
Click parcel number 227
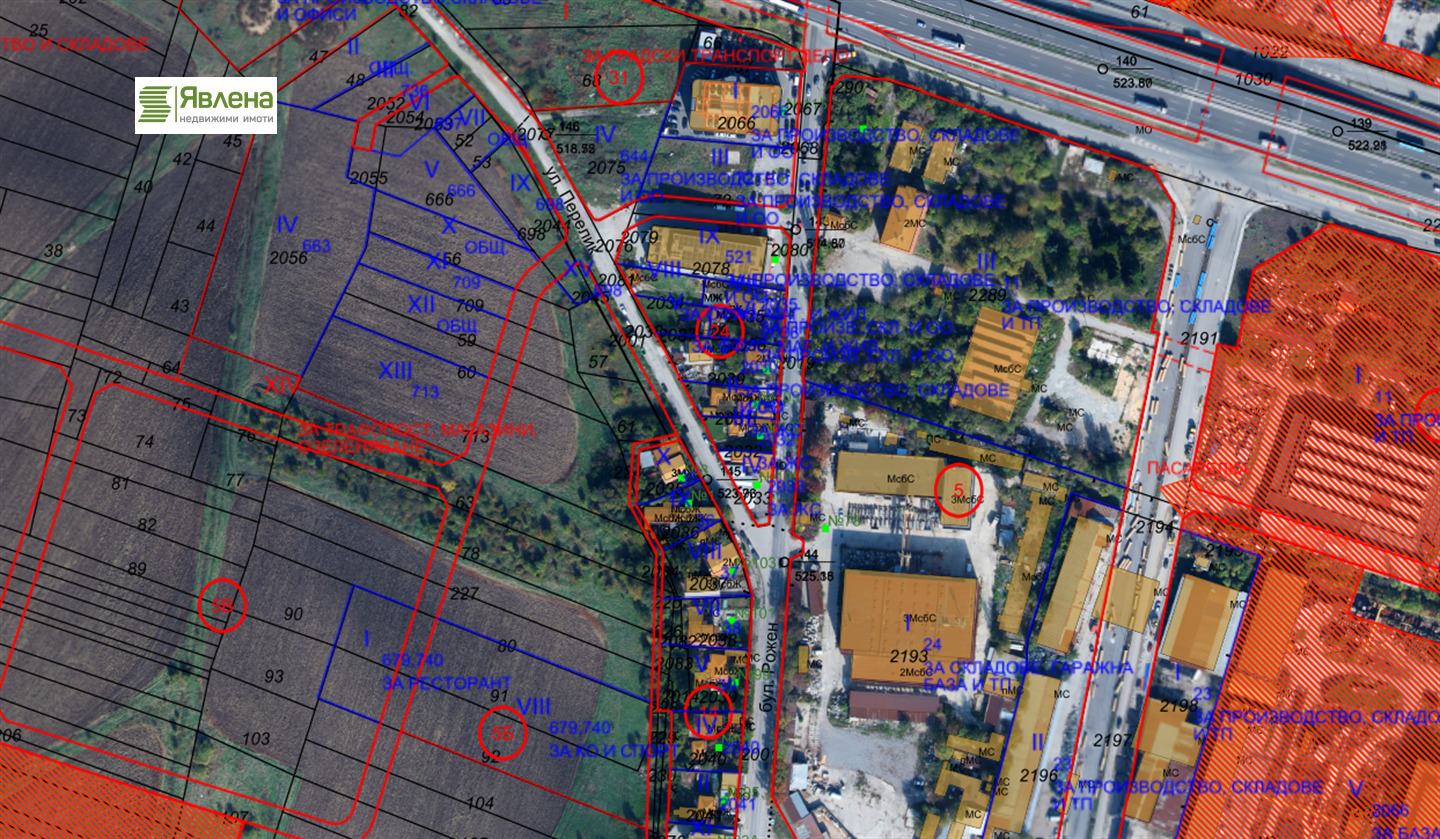click(464, 593)
